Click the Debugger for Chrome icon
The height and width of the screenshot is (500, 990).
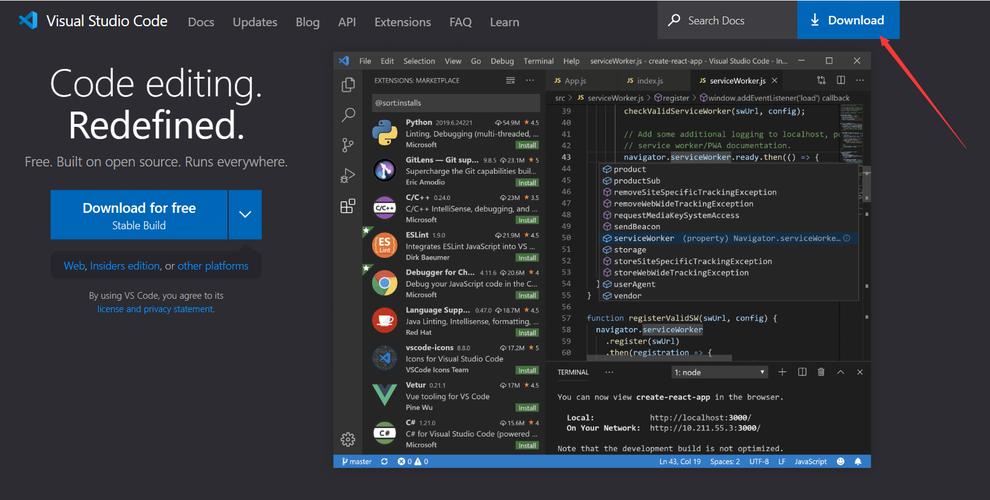(385, 283)
